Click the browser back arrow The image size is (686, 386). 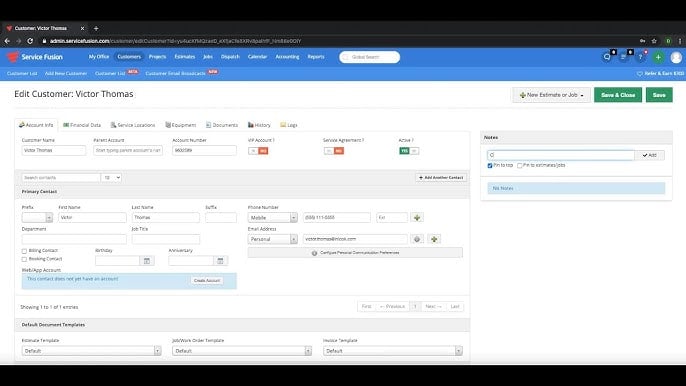tap(7, 41)
